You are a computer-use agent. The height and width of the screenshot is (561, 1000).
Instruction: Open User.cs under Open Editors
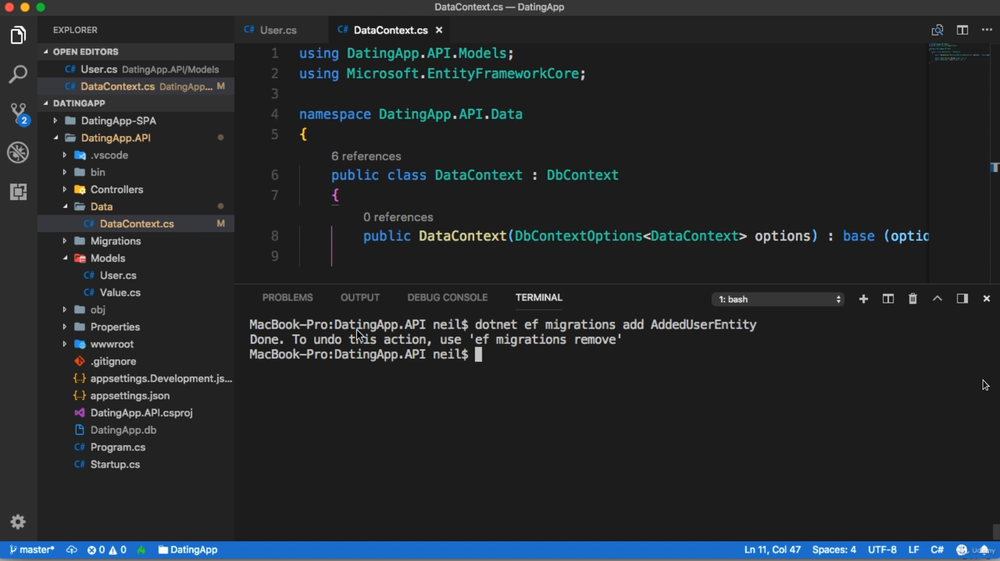pos(136,69)
